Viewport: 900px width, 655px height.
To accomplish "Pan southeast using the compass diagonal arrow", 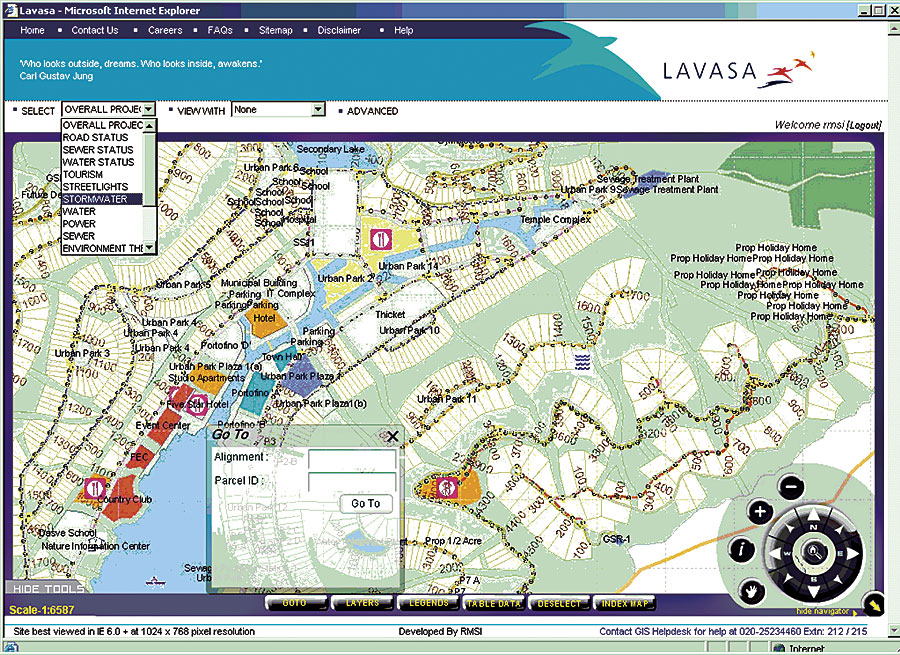I will click(840, 580).
